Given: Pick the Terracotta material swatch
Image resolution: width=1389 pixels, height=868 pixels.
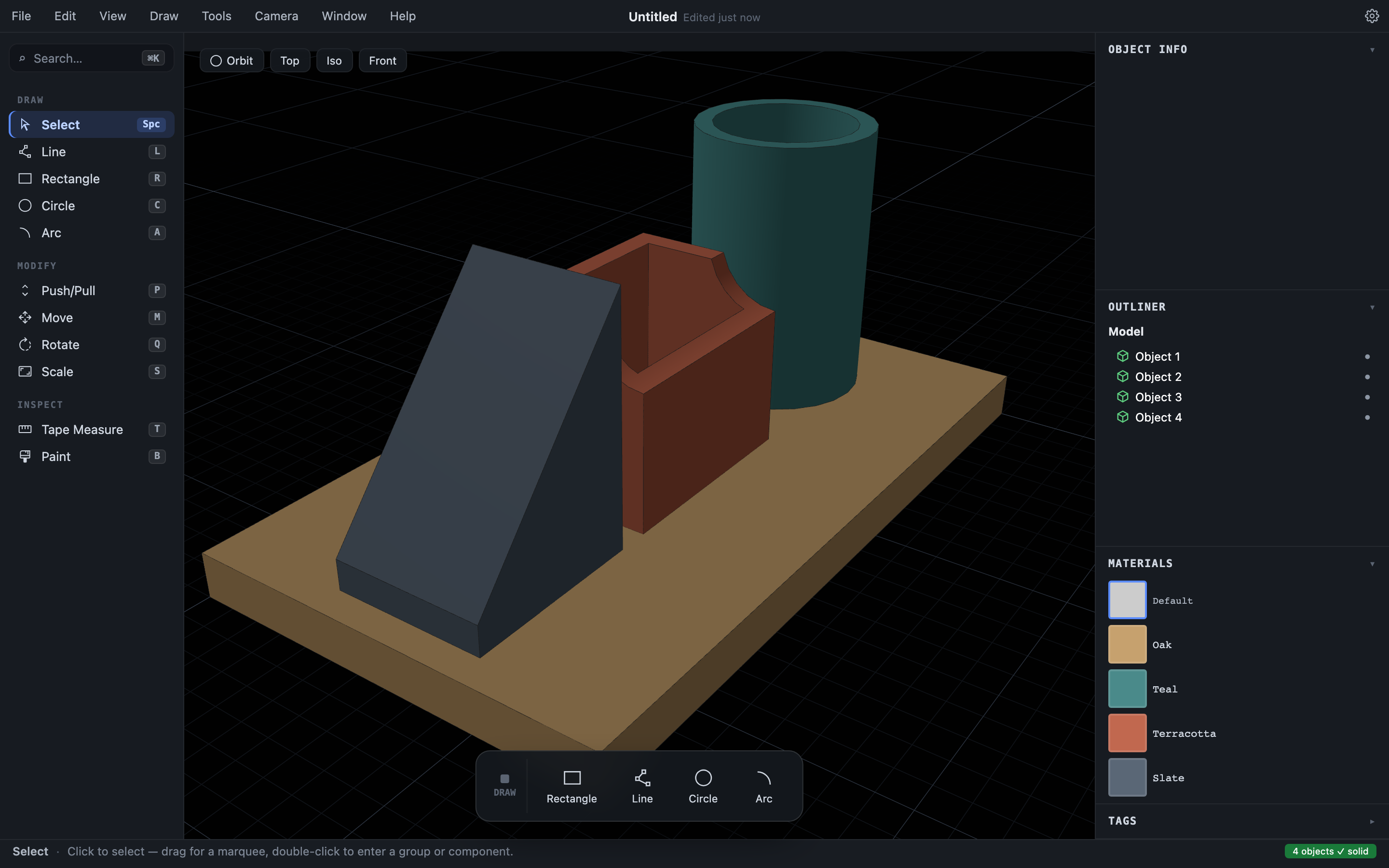Looking at the screenshot, I should [1127, 733].
